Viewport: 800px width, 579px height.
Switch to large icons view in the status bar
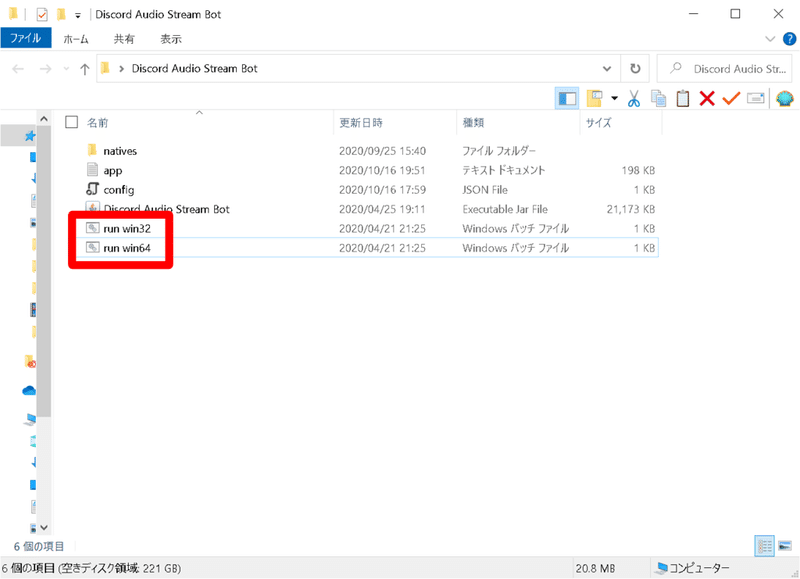(785, 546)
